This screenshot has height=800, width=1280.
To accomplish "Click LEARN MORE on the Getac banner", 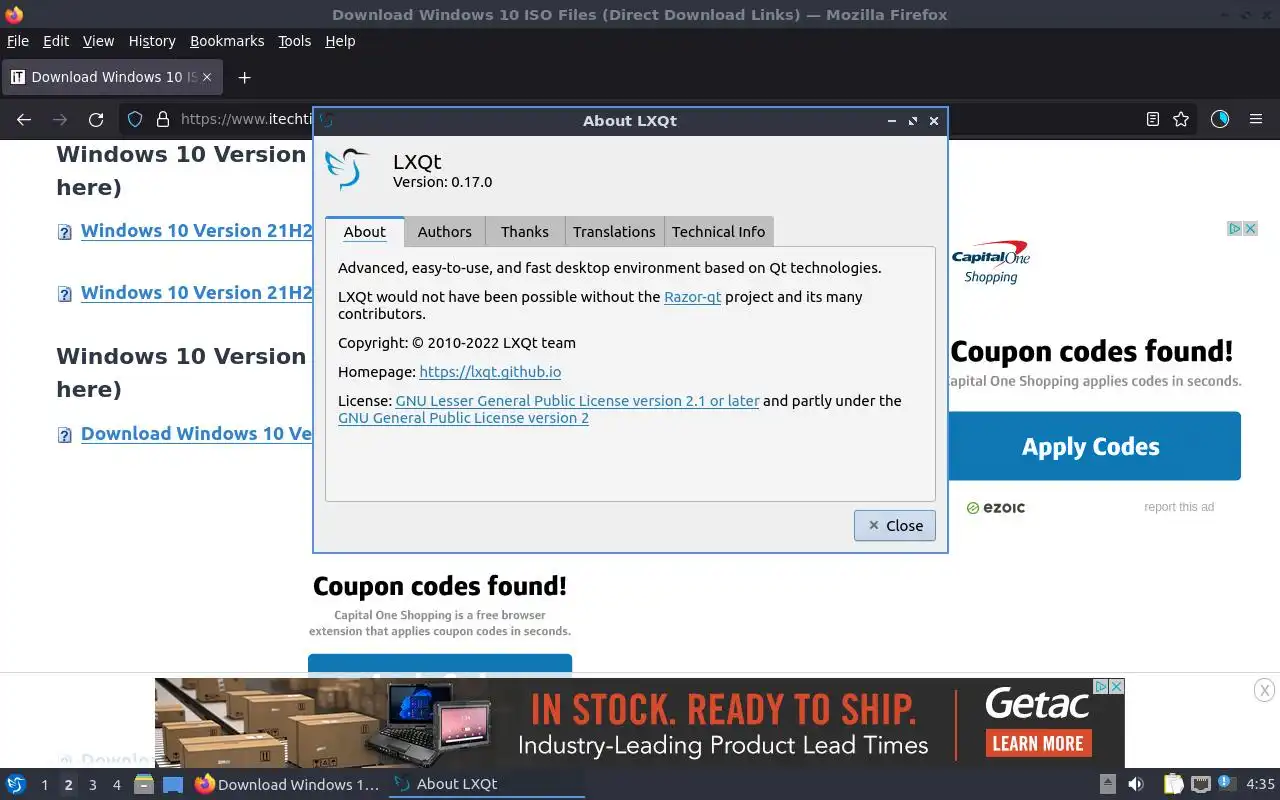I will [x=1037, y=743].
